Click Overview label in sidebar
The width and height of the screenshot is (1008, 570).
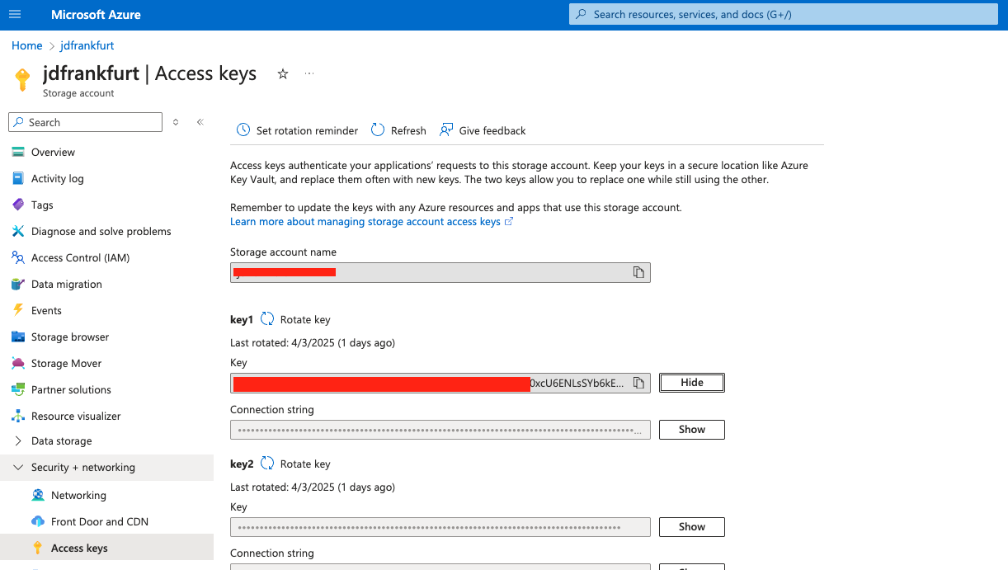tap(53, 152)
